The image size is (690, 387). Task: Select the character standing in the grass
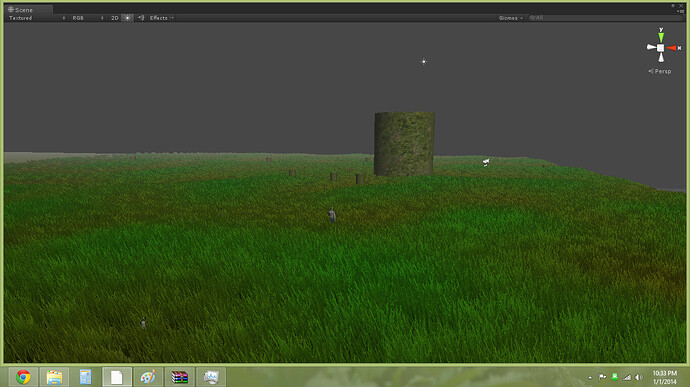tap(332, 215)
